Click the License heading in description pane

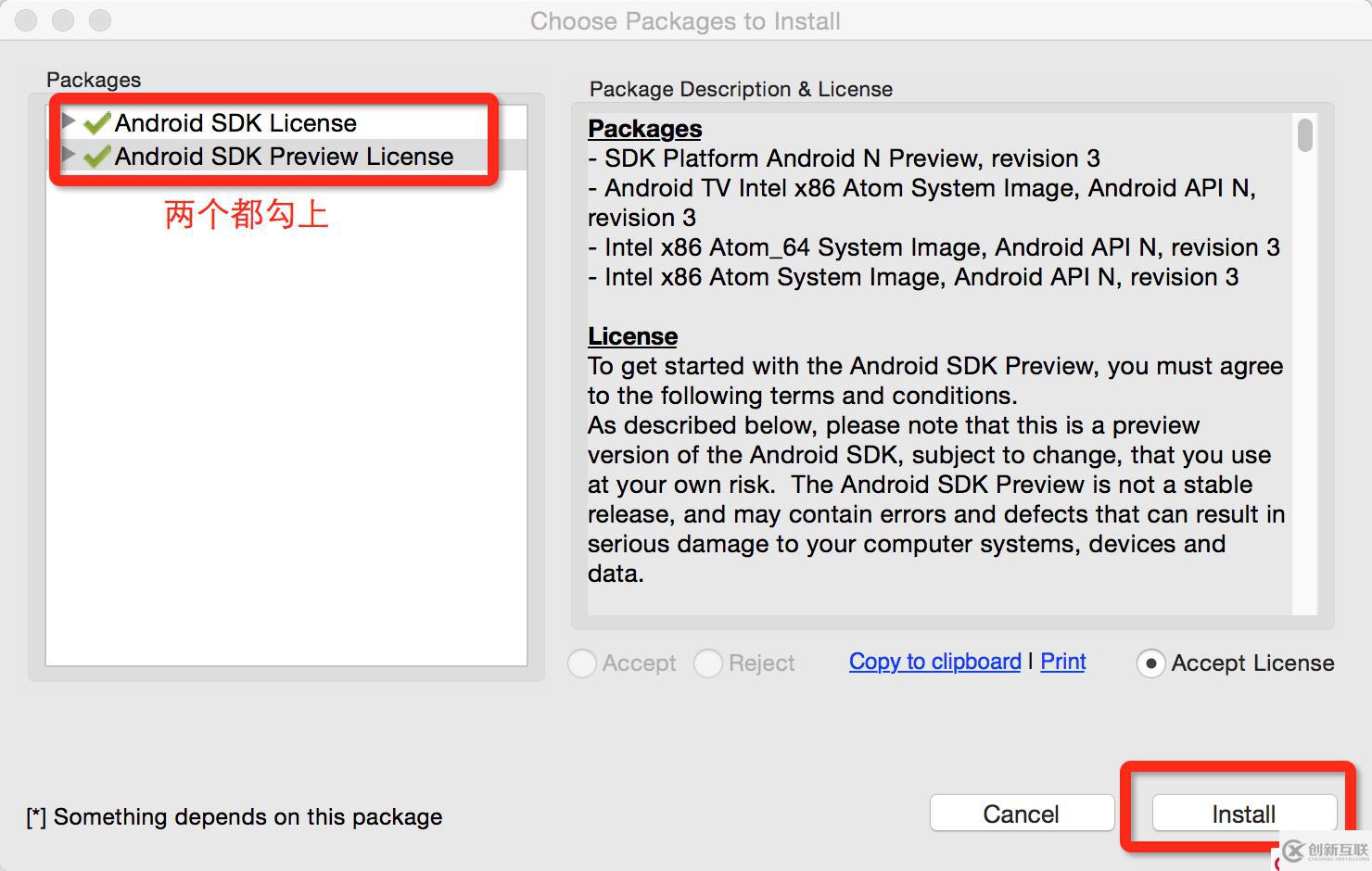coord(632,336)
